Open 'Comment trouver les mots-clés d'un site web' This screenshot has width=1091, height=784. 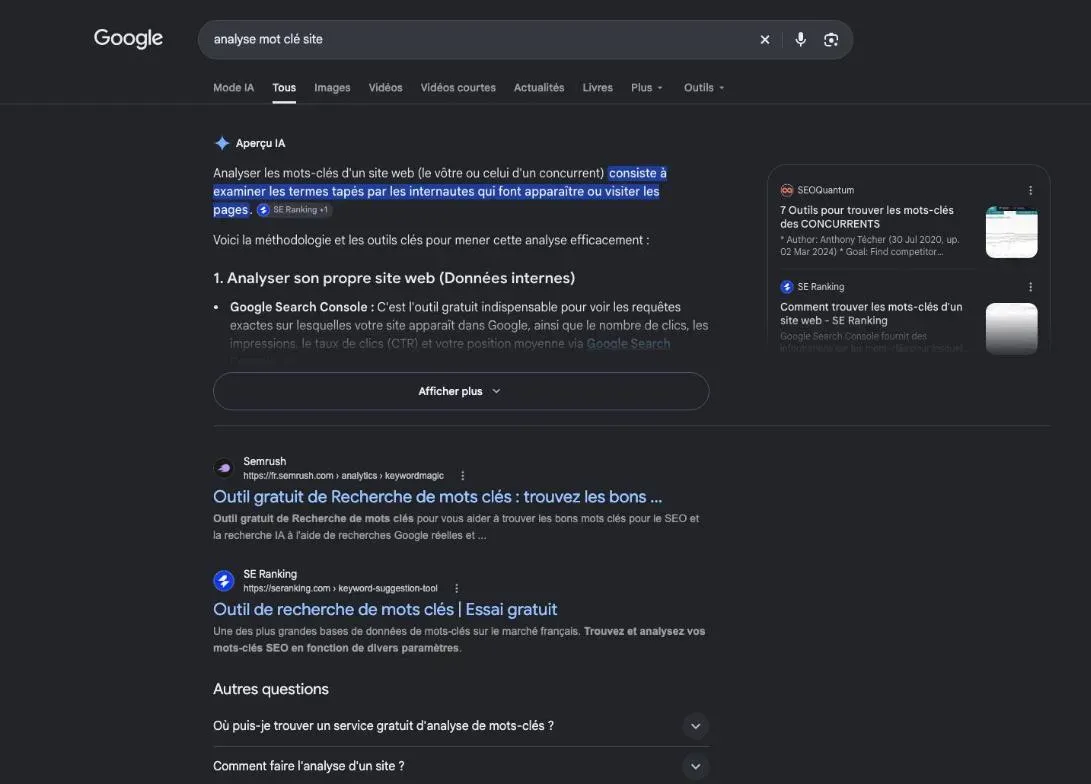click(871, 314)
